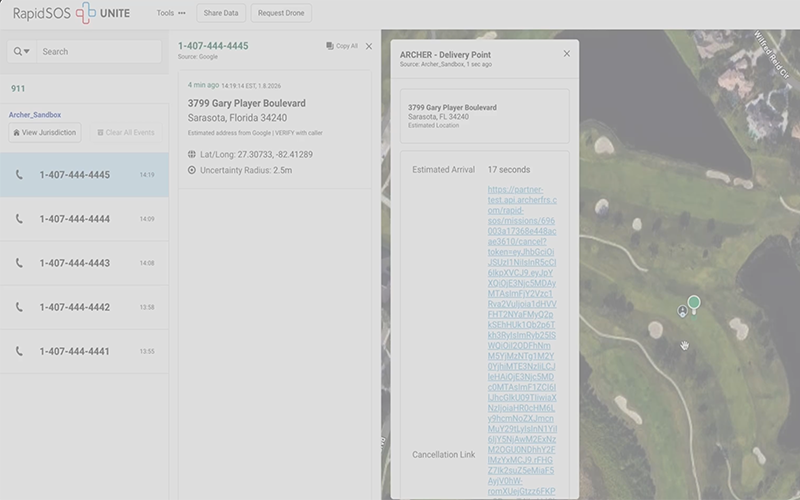
Task: Open the Archer cancellation link URL
Action: coord(522,340)
